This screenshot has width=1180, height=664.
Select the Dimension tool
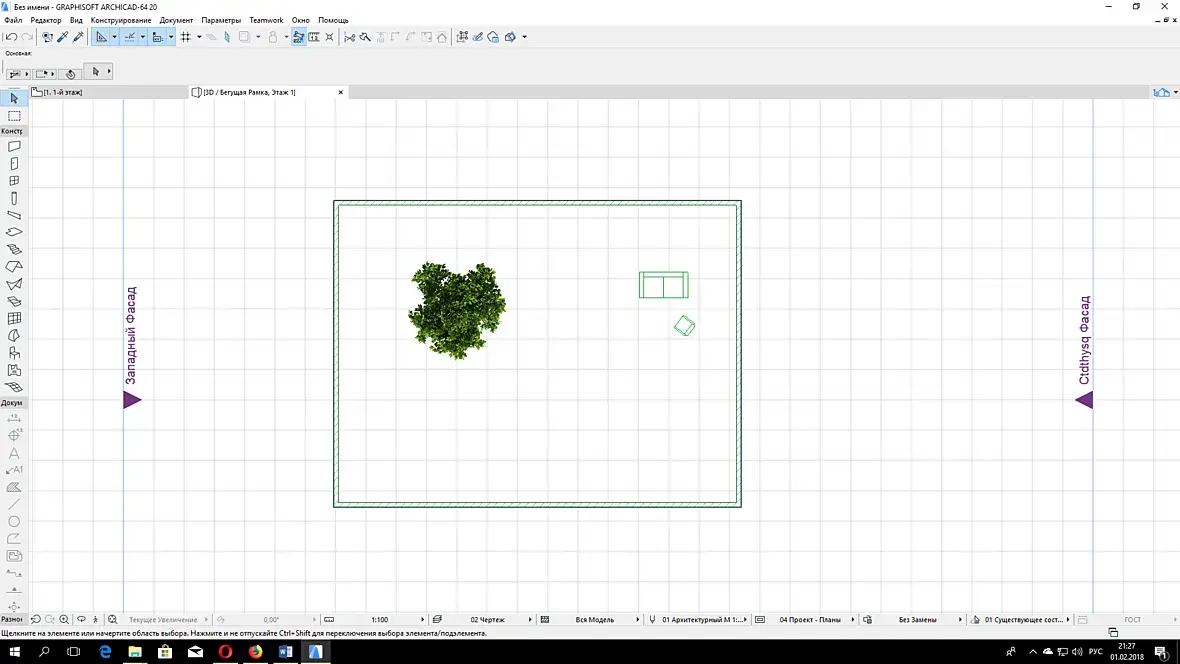(x=14, y=419)
